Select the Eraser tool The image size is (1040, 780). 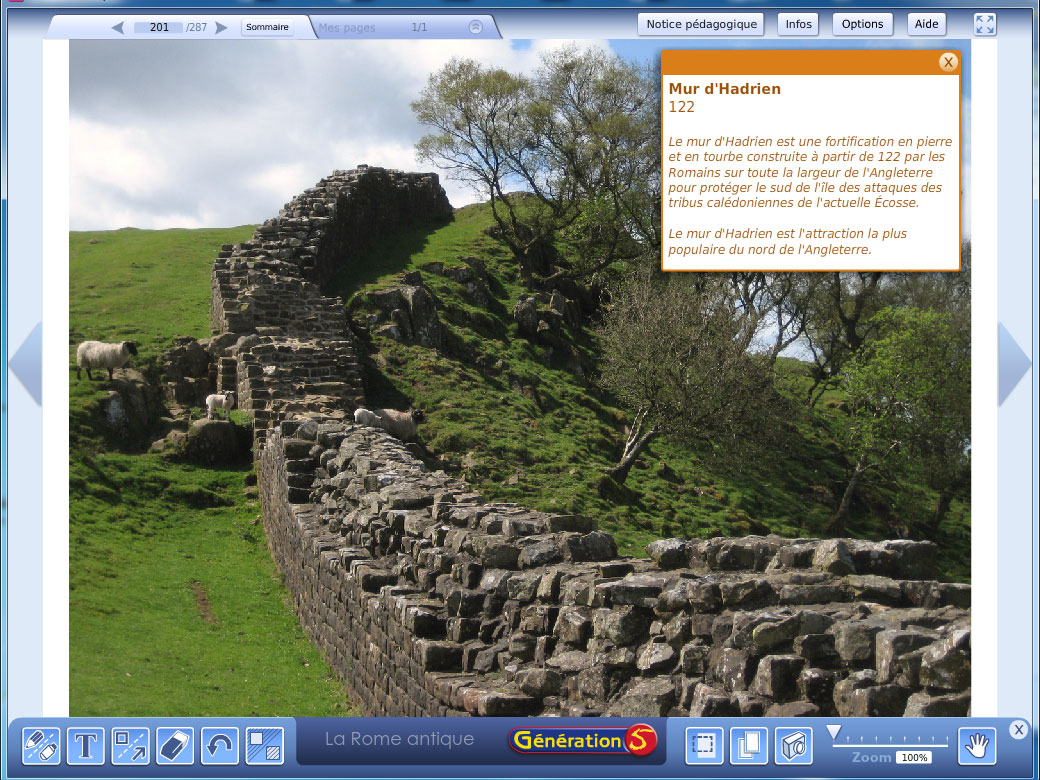tap(175, 745)
